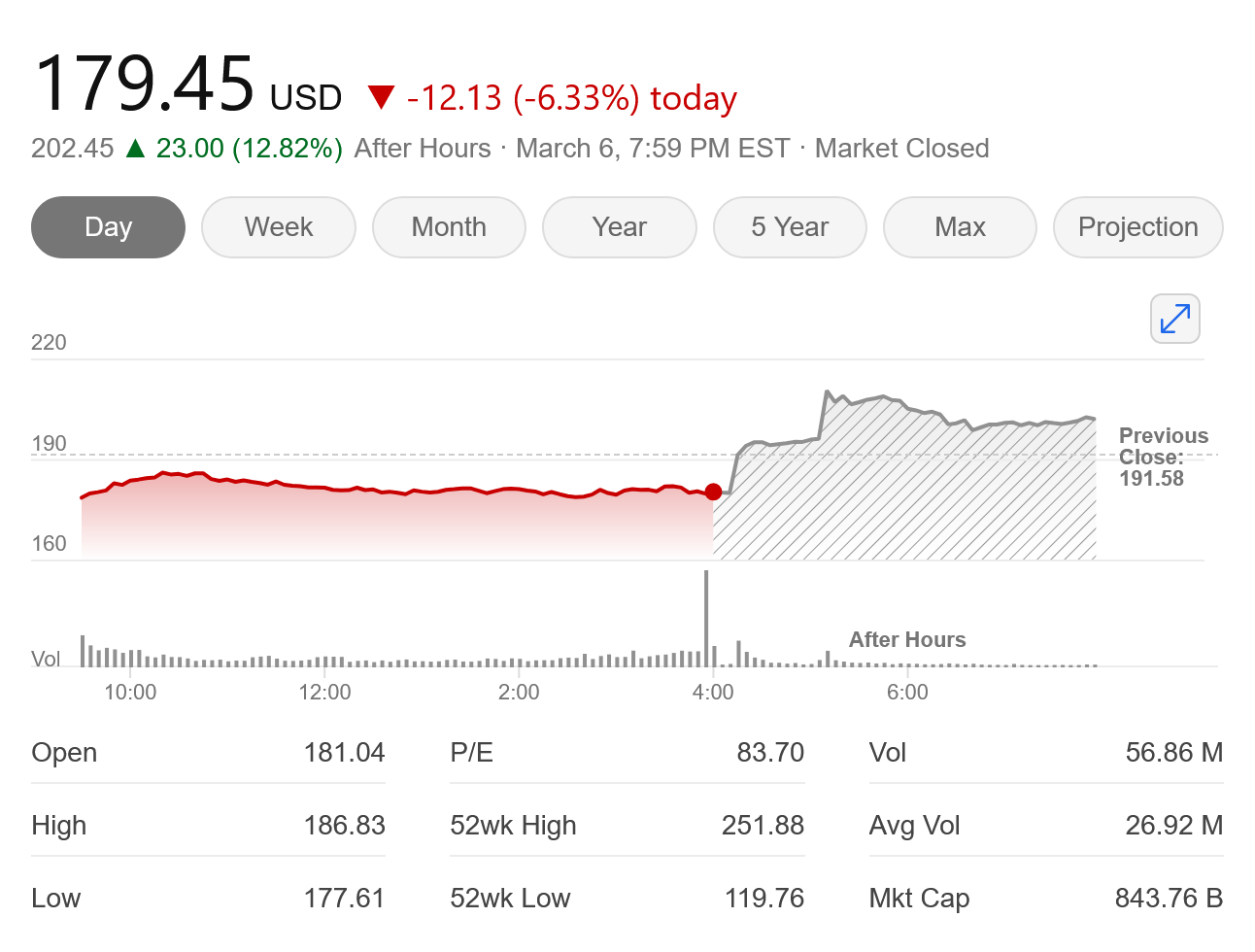Click the green up-arrow after-hours indicator
Image resolution: width=1255 pixels, height=952 pixels.
tap(136, 149)
